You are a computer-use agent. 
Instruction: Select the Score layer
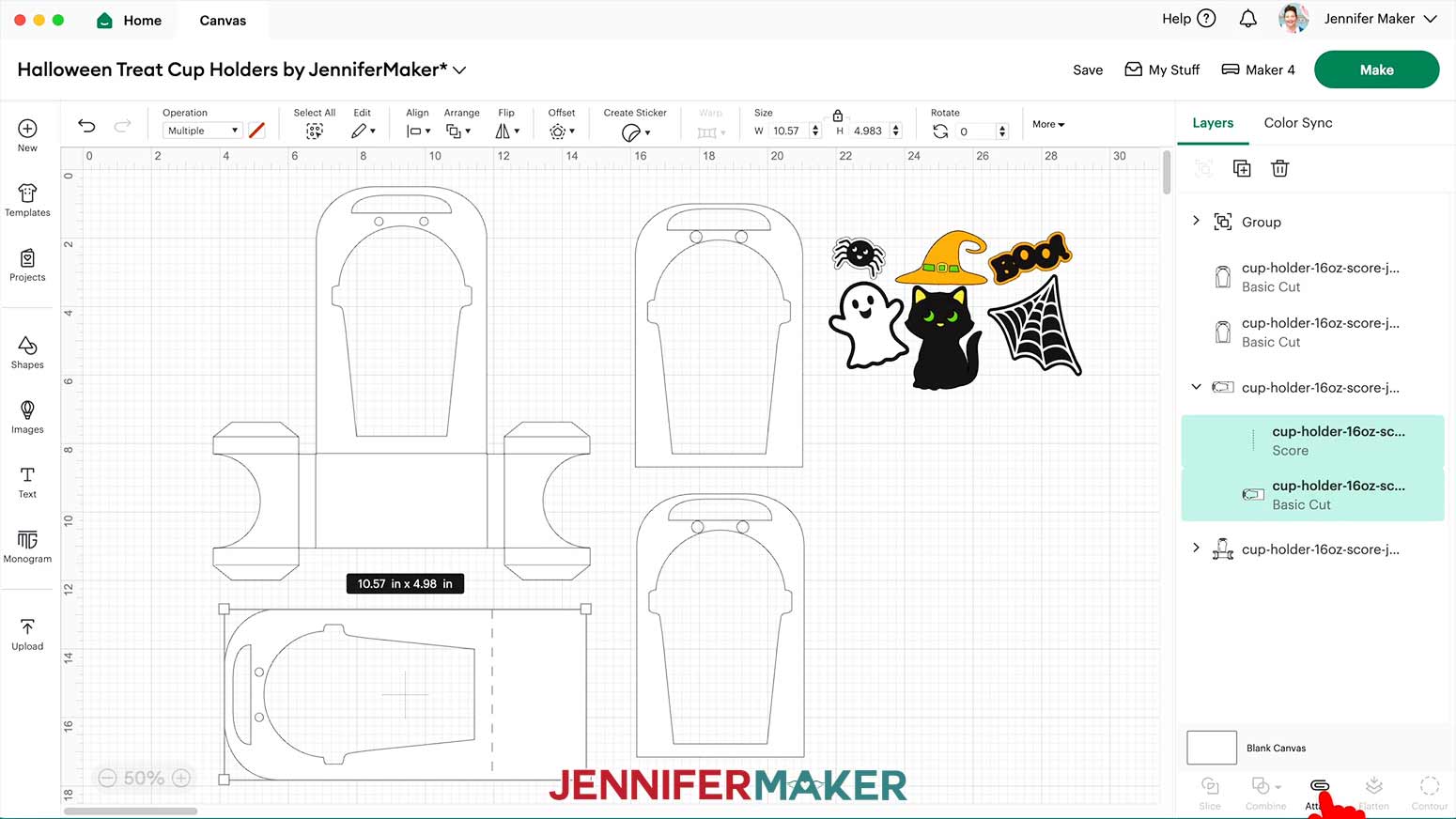(x=1312, y=441)
